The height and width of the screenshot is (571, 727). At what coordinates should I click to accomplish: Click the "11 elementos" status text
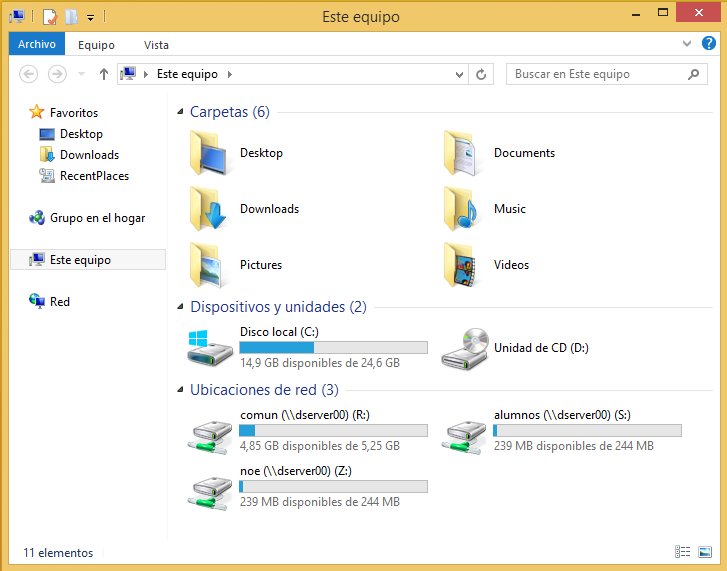point(58,553)
